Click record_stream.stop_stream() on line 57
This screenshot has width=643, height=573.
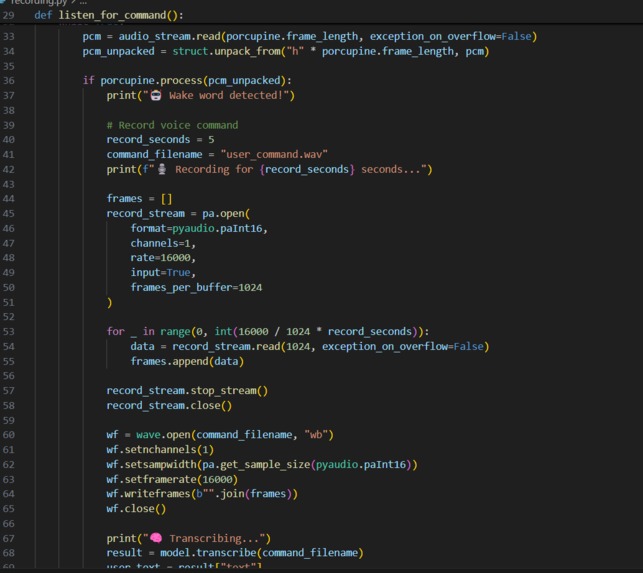click(x=187, y=390)
